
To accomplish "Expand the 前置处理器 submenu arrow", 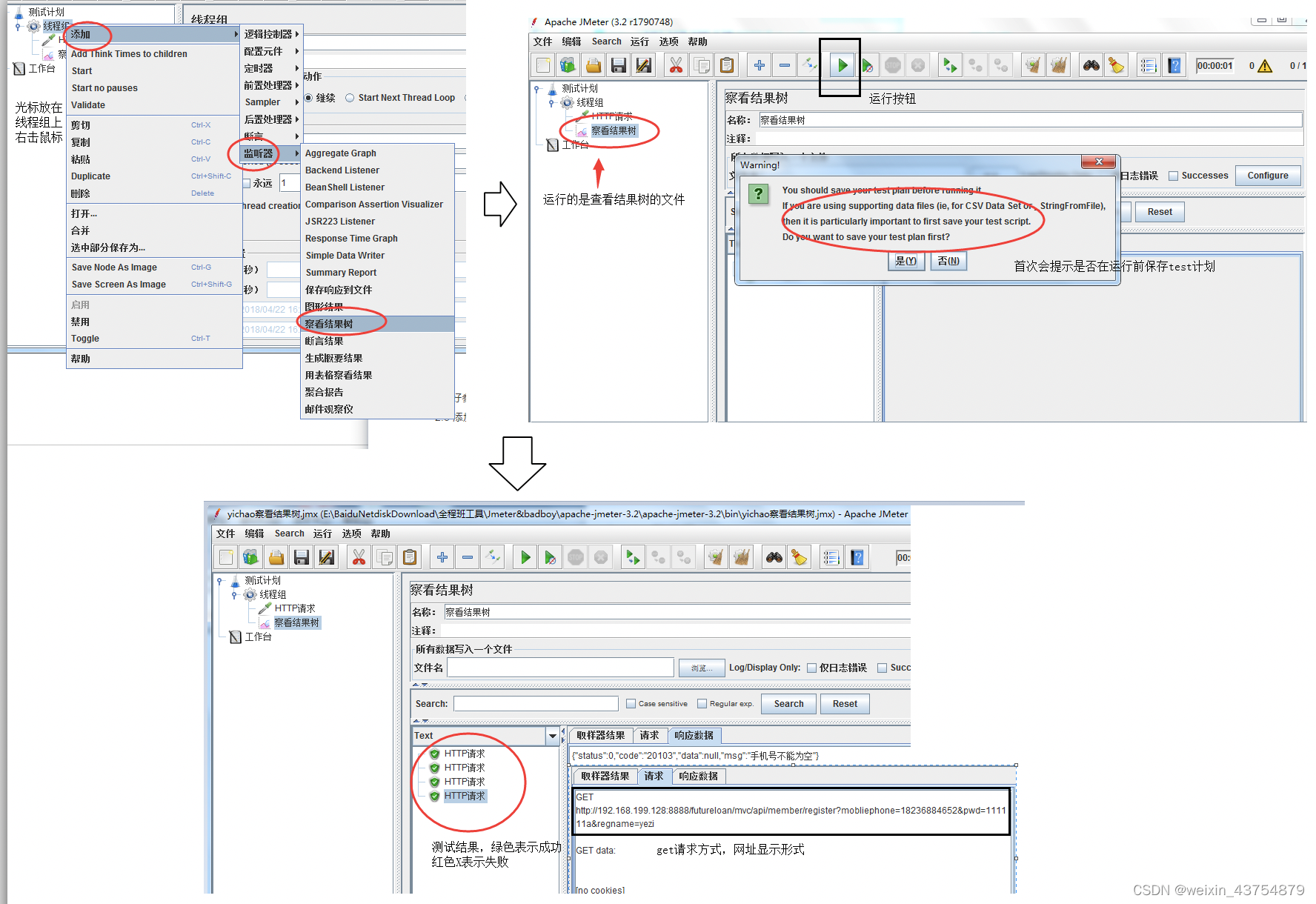I will pyautogui.click(x=297, y=85).
